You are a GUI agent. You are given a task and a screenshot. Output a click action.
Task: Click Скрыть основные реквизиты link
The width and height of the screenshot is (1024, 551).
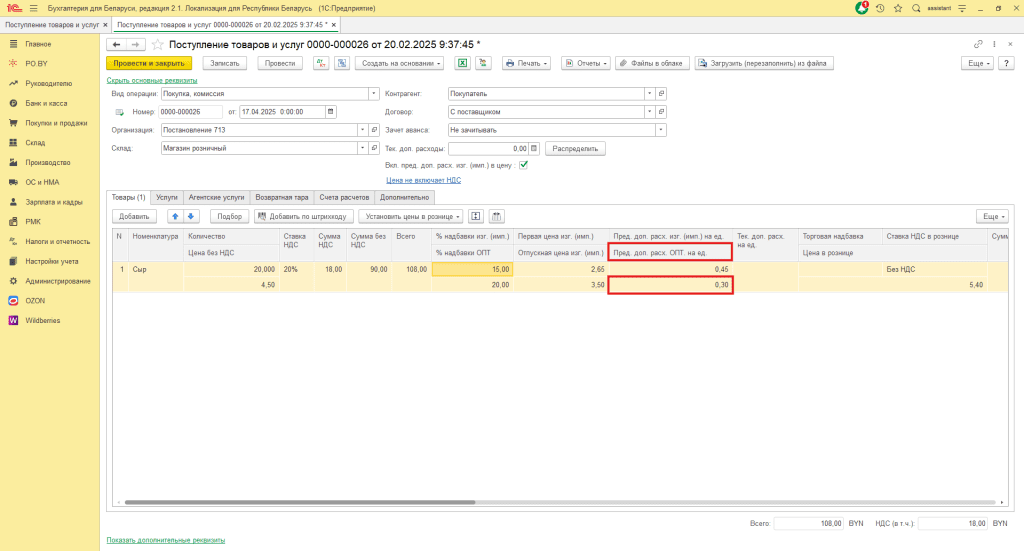point(152,80)
